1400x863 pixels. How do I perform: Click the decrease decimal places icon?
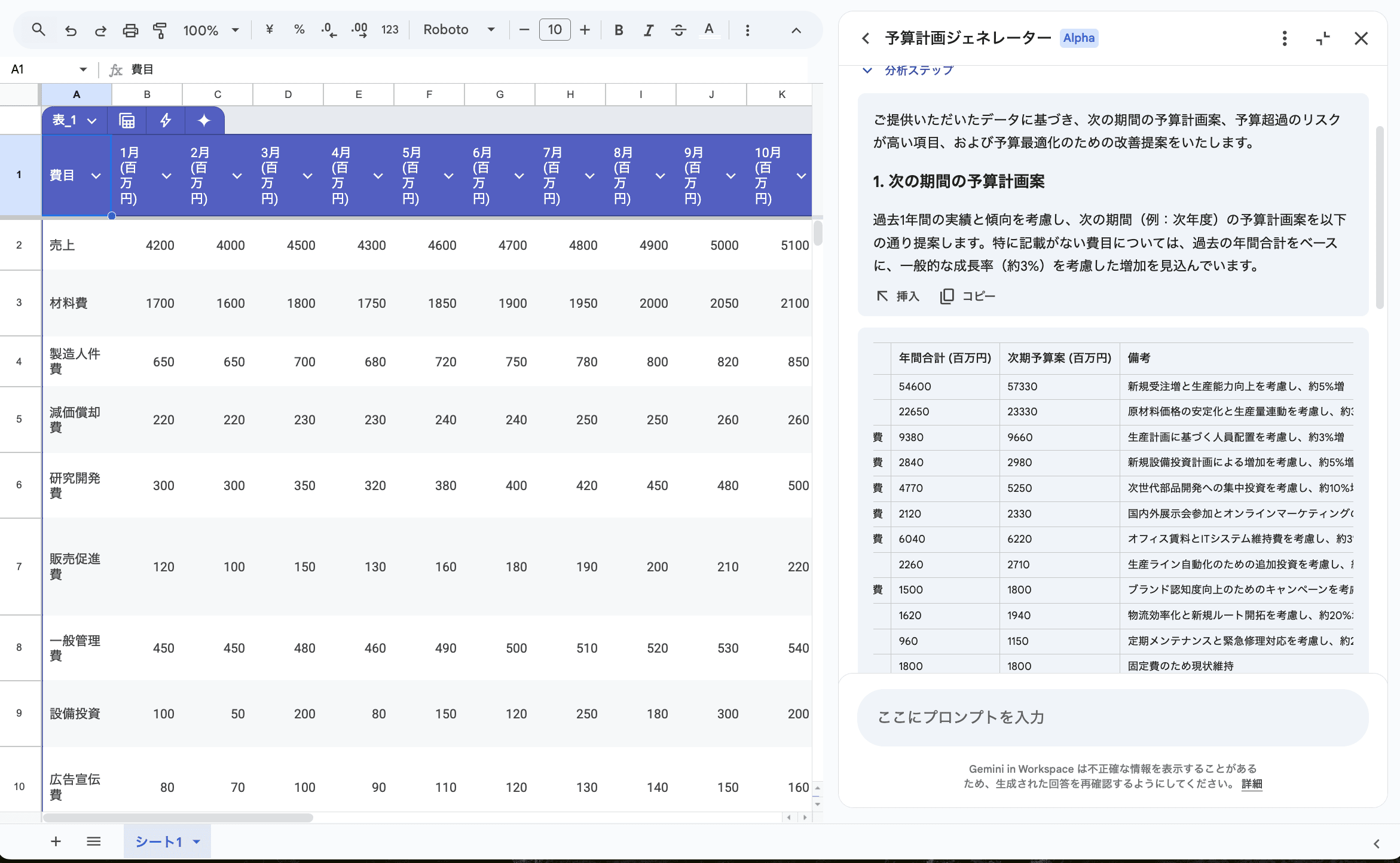tap(328, 30)
